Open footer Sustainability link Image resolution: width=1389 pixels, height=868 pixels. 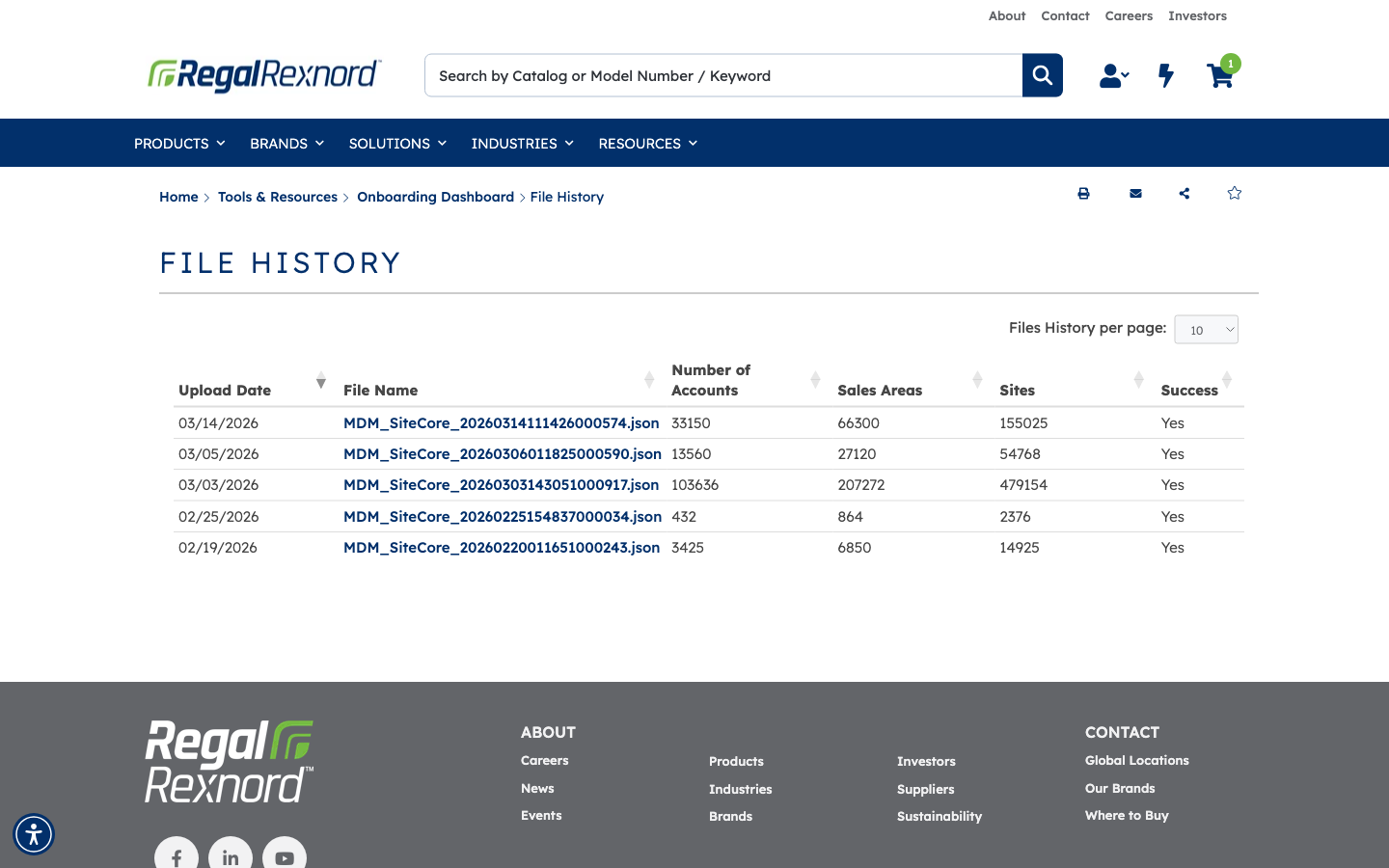click(940, 817)
